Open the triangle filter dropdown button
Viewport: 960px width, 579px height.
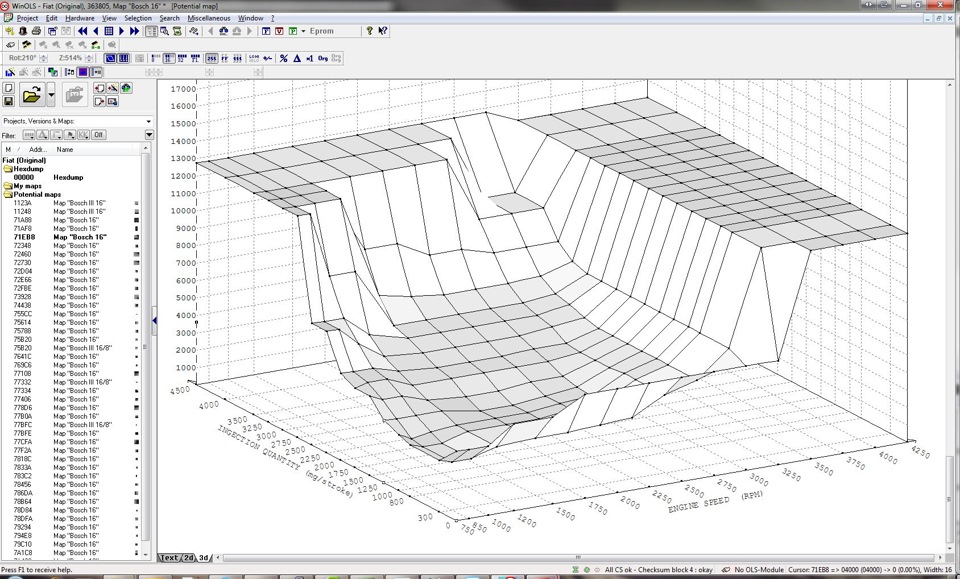click(42, 135)
